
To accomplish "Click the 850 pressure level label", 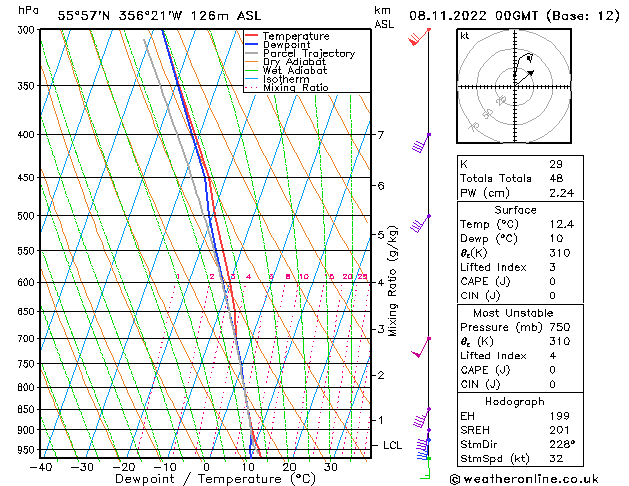I will [28, 409].
